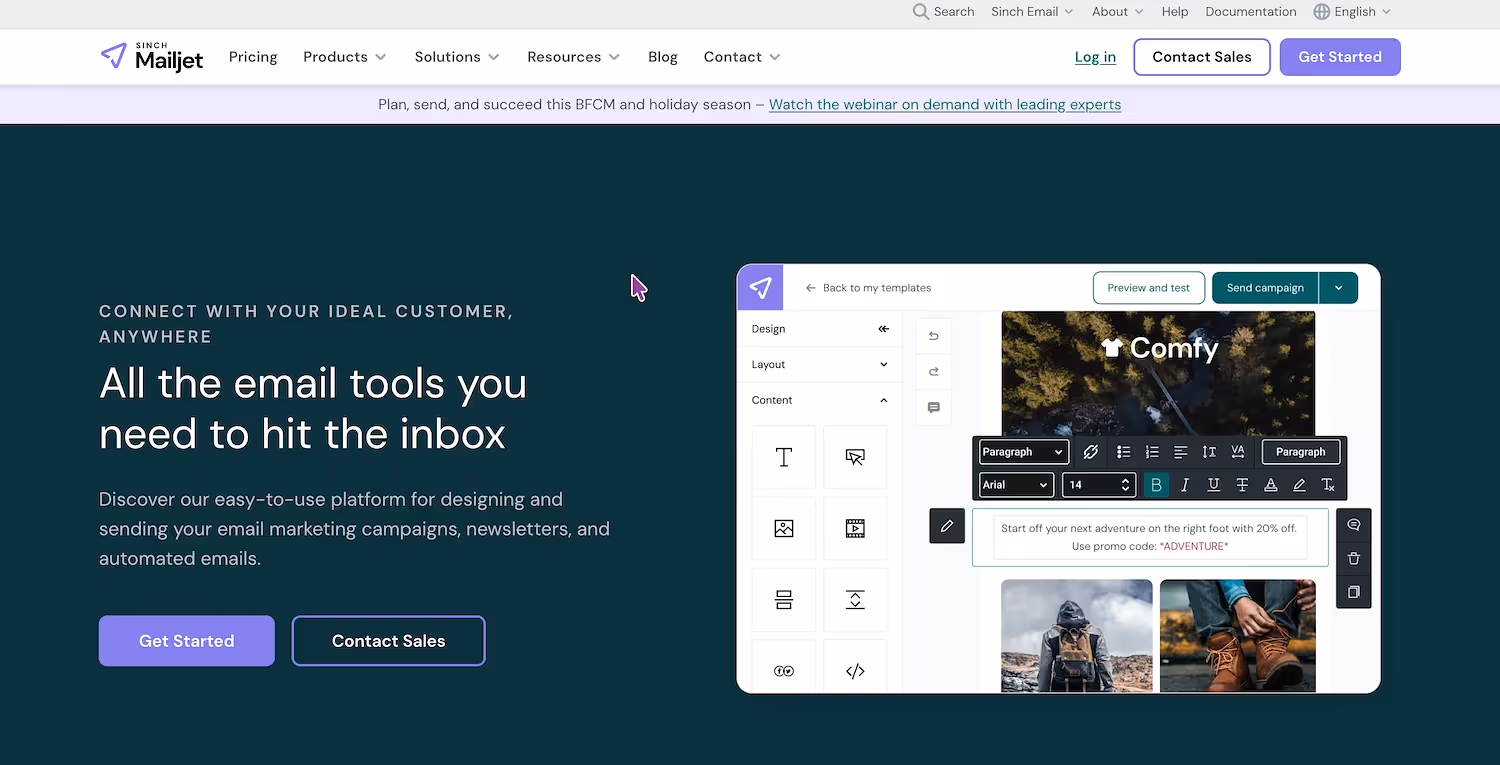Select the Button content block icon

click(855, 457)
